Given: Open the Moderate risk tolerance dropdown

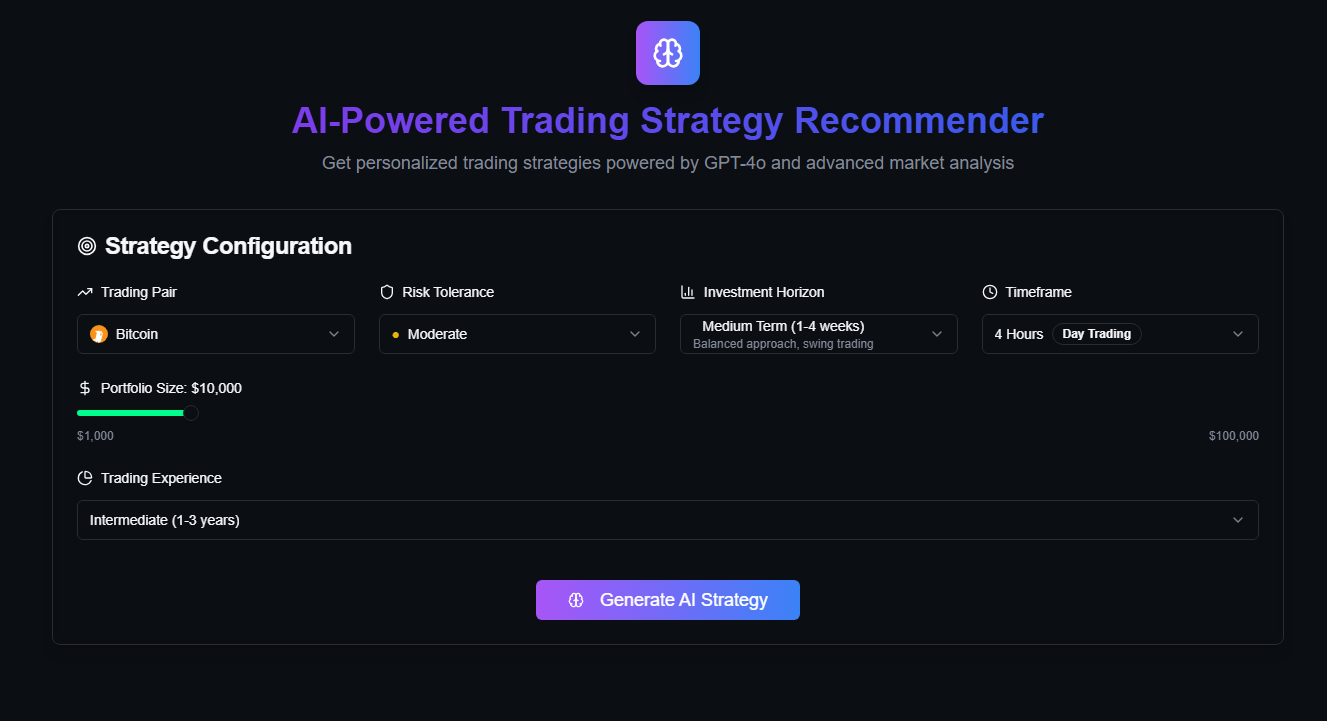Looking at the screenshot, I should [x=517, y=334].
